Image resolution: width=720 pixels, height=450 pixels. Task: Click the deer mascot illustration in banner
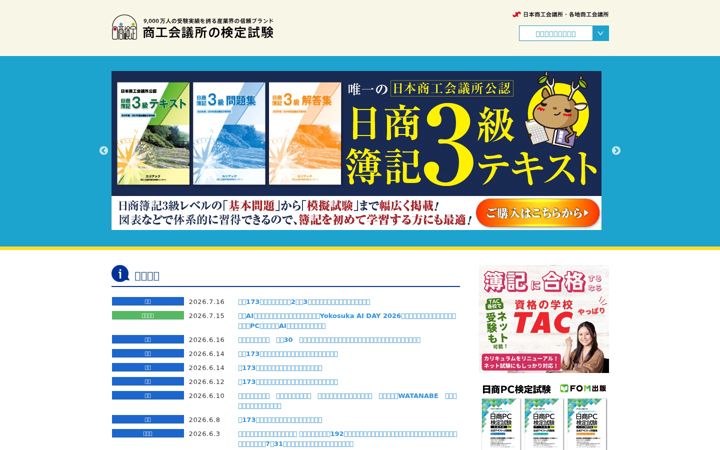pyautogui.click(x=557, y=112)
